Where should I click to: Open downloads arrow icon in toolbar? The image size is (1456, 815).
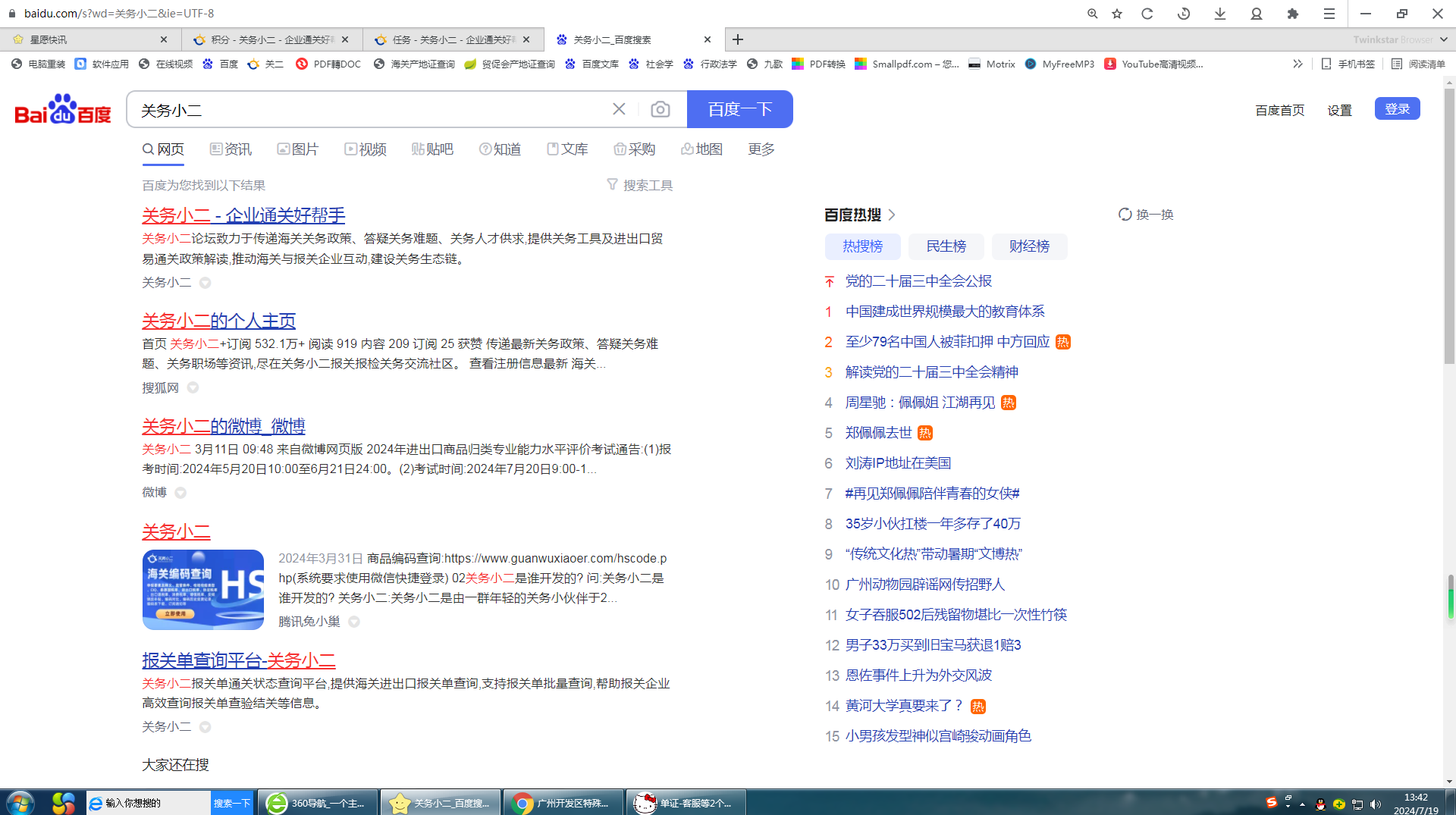click(x=1219, y=14)
